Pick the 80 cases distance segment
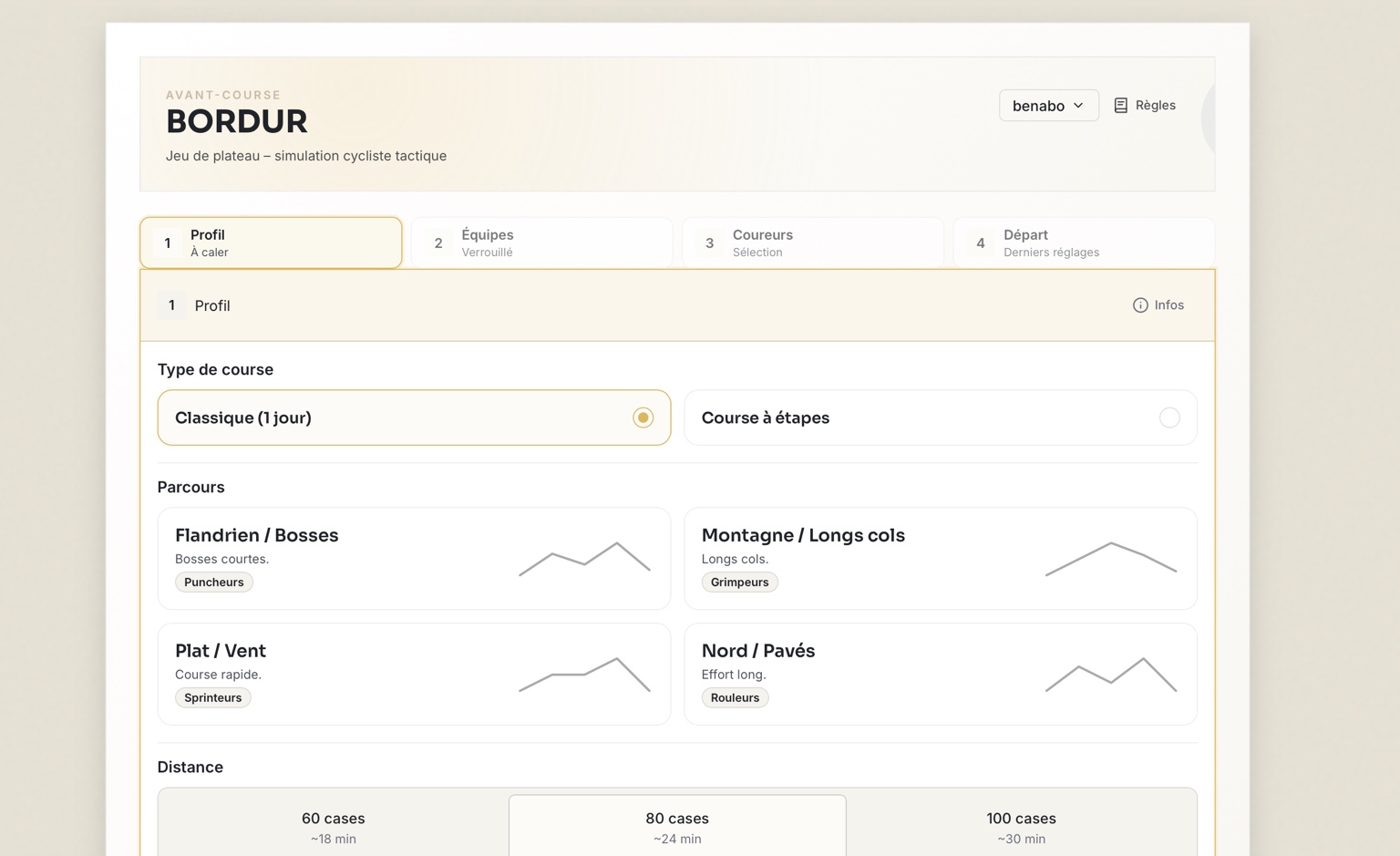The width and height of the screenshot is (1400, 856). tap(676, 827)
